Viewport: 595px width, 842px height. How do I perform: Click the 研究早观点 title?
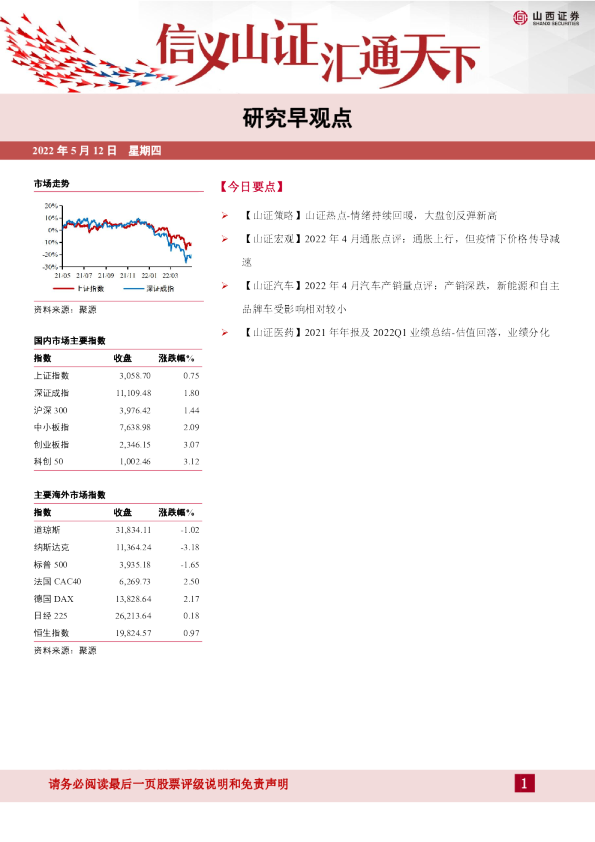(297, 118)
